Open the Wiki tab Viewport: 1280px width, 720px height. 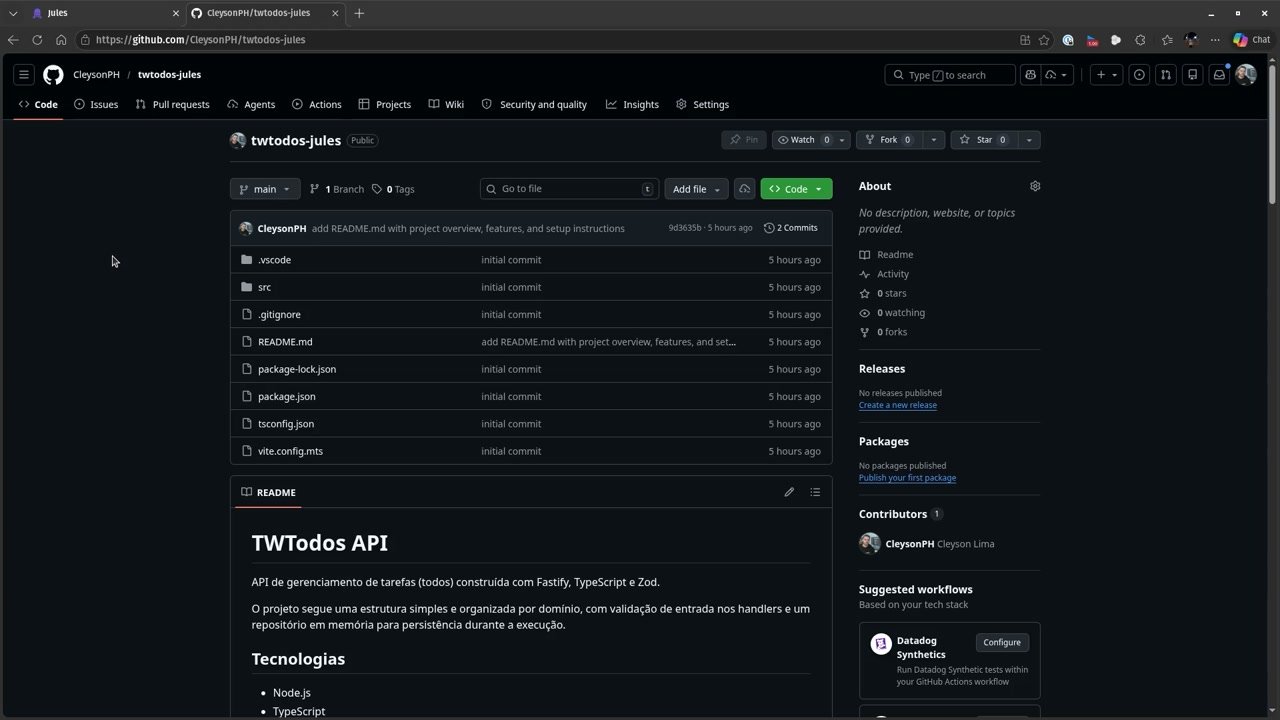tap(446, 104)
